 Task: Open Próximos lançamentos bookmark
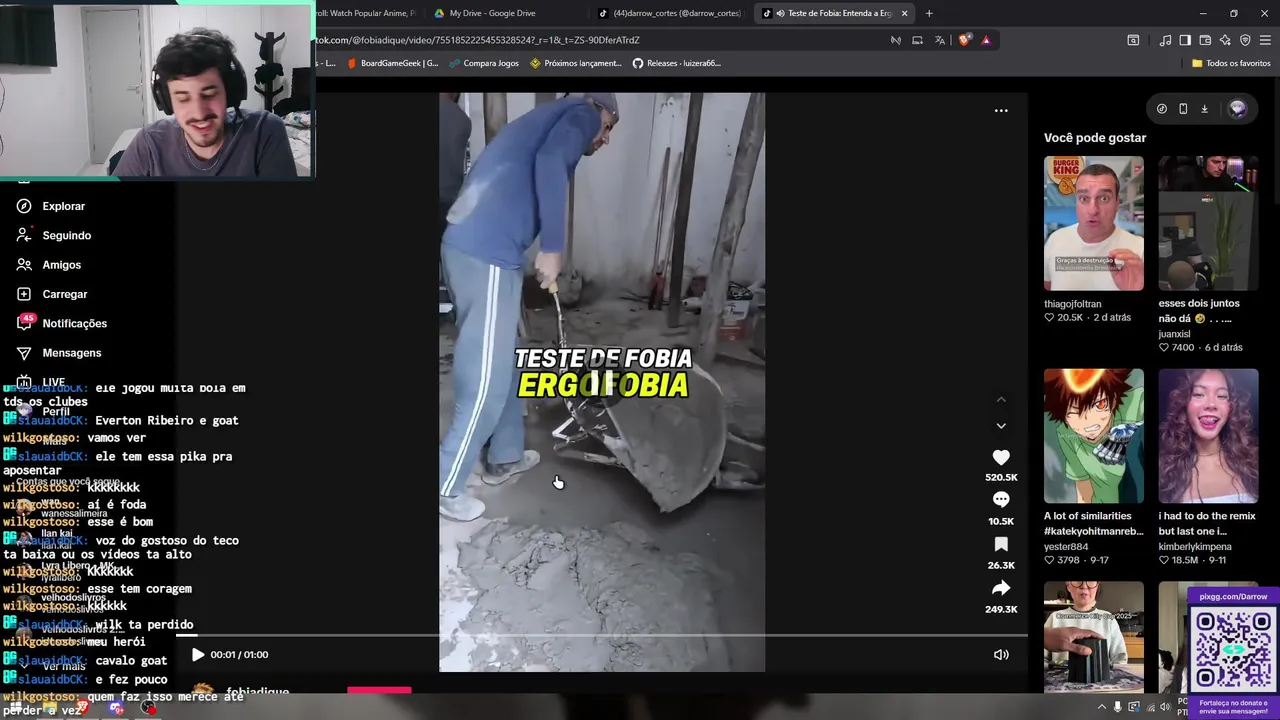pos(576,63)
